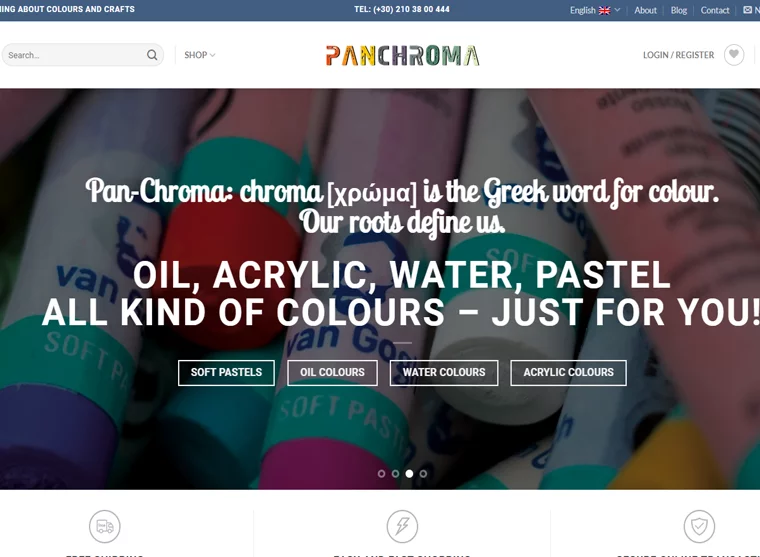This screenshot has width=760, height=557.
Task: Click the Panchroma logo
Action: point(402,55)
